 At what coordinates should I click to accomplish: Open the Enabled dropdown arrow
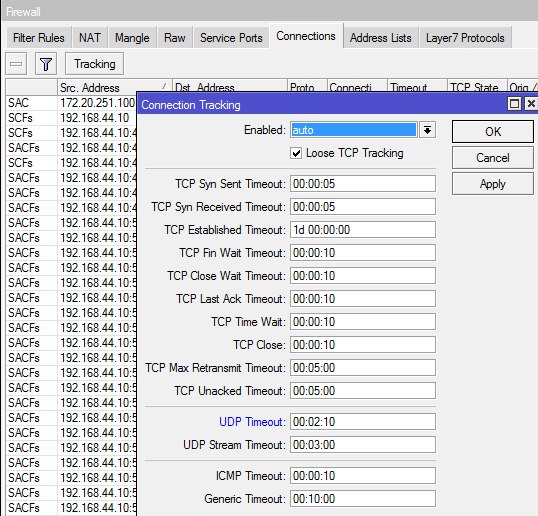click(427, 130)
